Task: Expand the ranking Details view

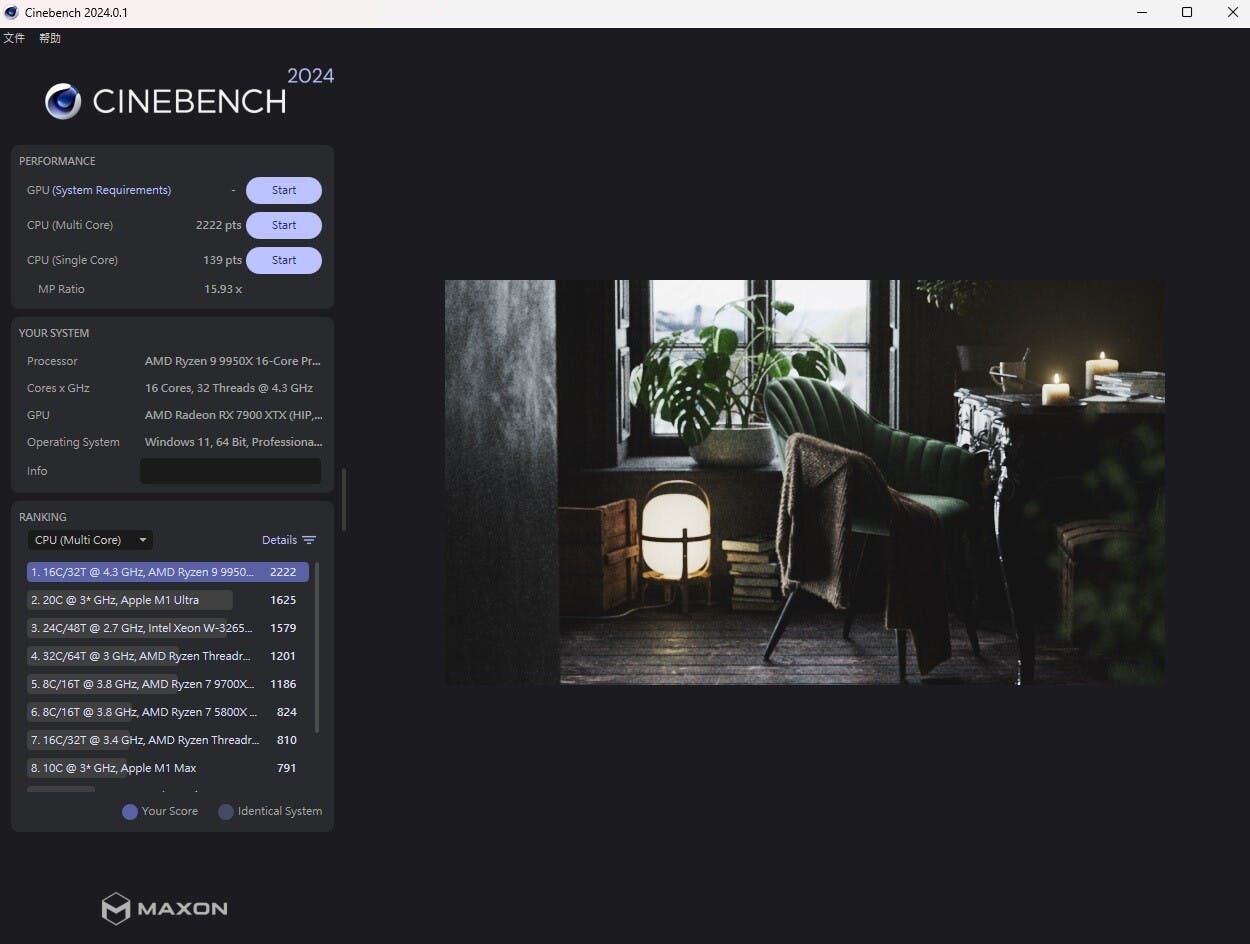Action: click(x=279, y=540)
